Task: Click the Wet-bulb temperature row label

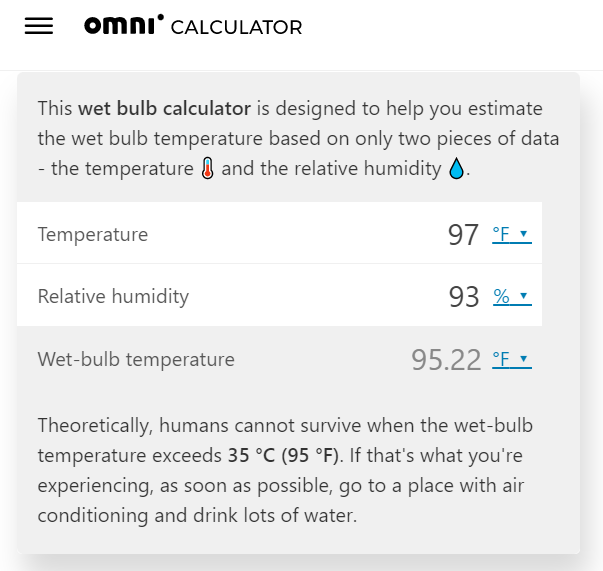Action: click(136, 359)
